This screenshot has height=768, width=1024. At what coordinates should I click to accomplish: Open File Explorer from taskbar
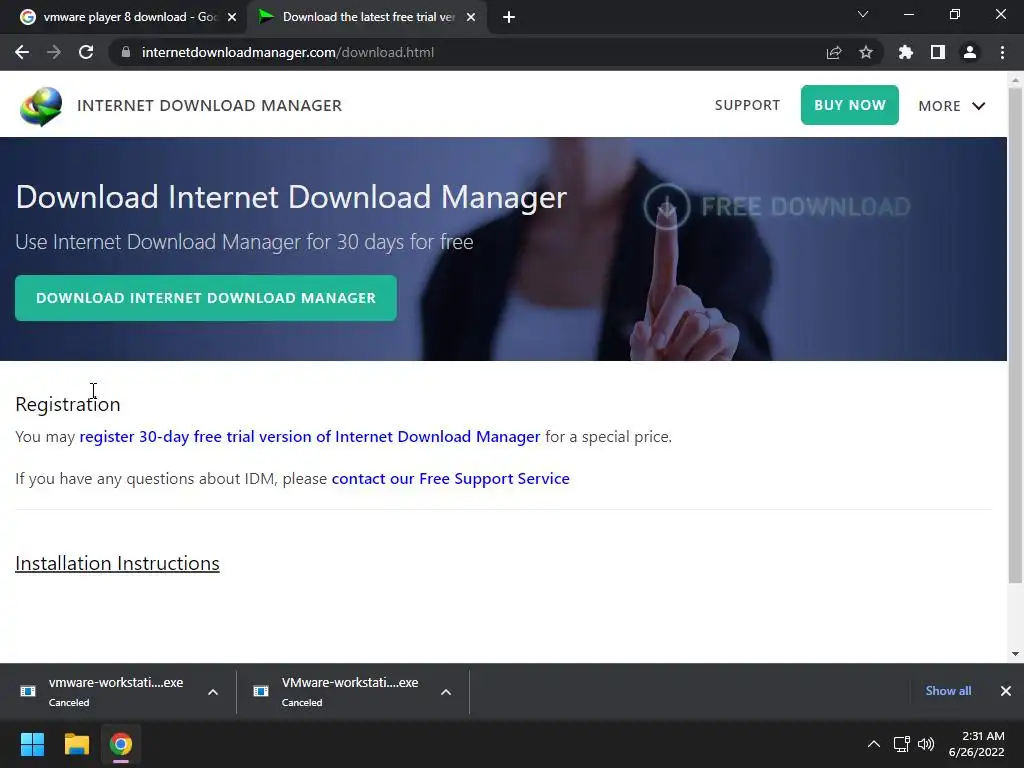click(76, 744)
